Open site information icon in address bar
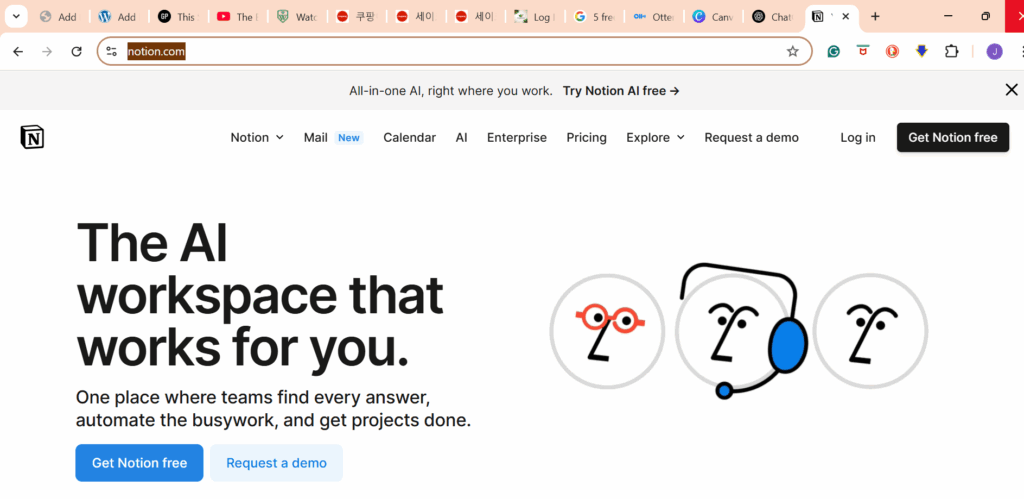Image resolution: width=1024 pixels, height=499 pixels. point(112,52)
